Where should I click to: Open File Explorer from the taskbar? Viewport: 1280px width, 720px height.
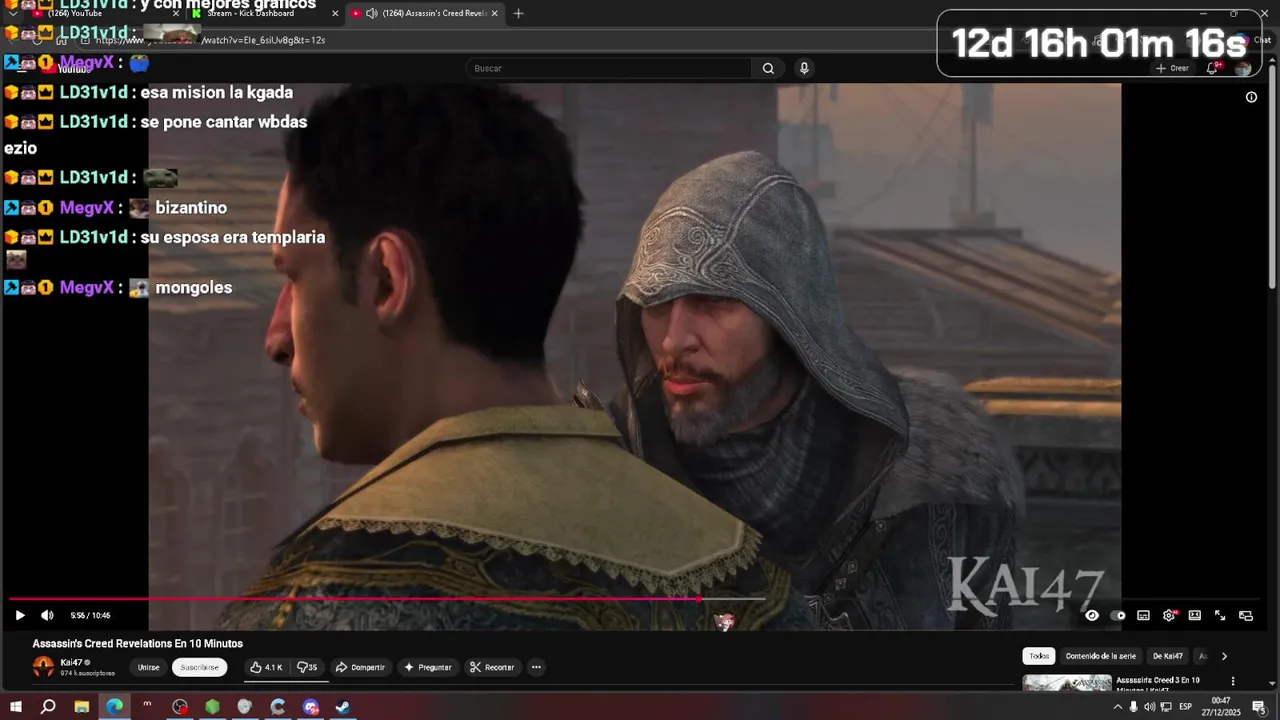pos(82,707)
